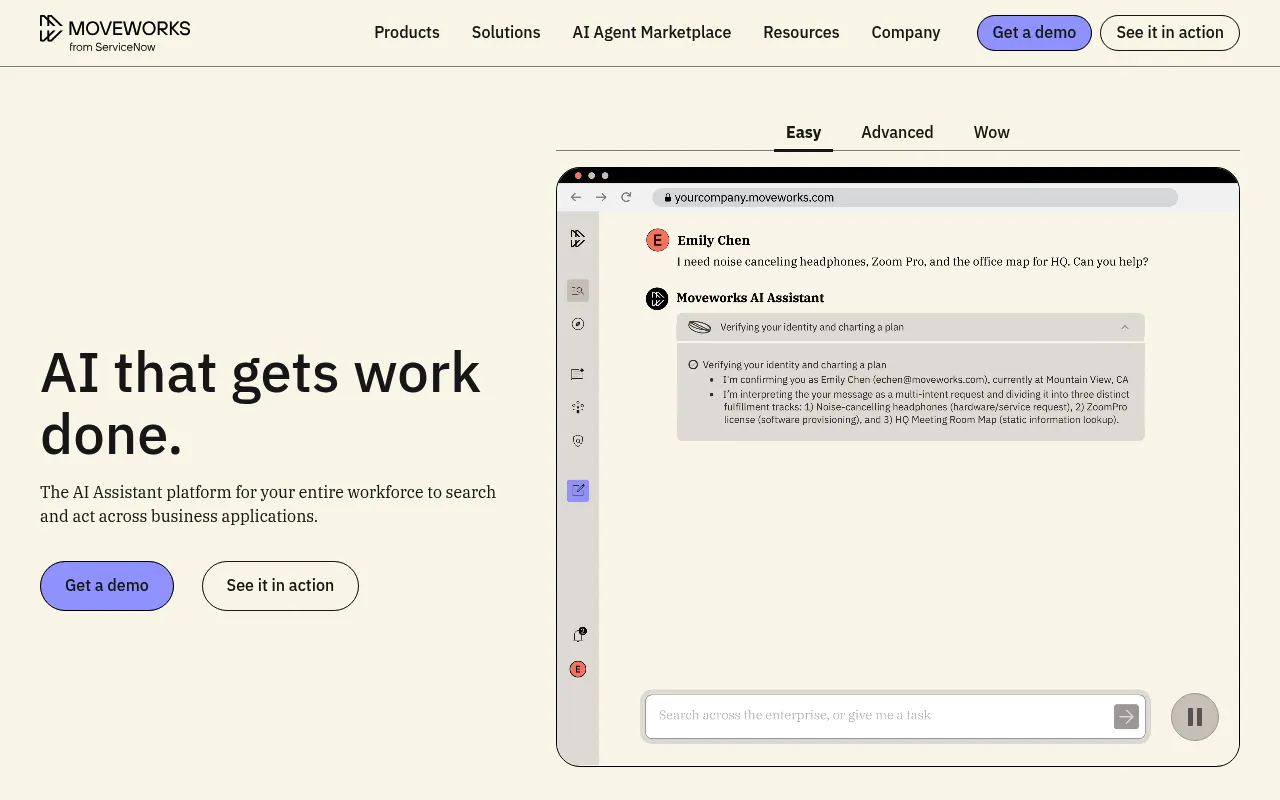
Task: Click the Moveworks AI Assistant name text
Action: [751, 298]
